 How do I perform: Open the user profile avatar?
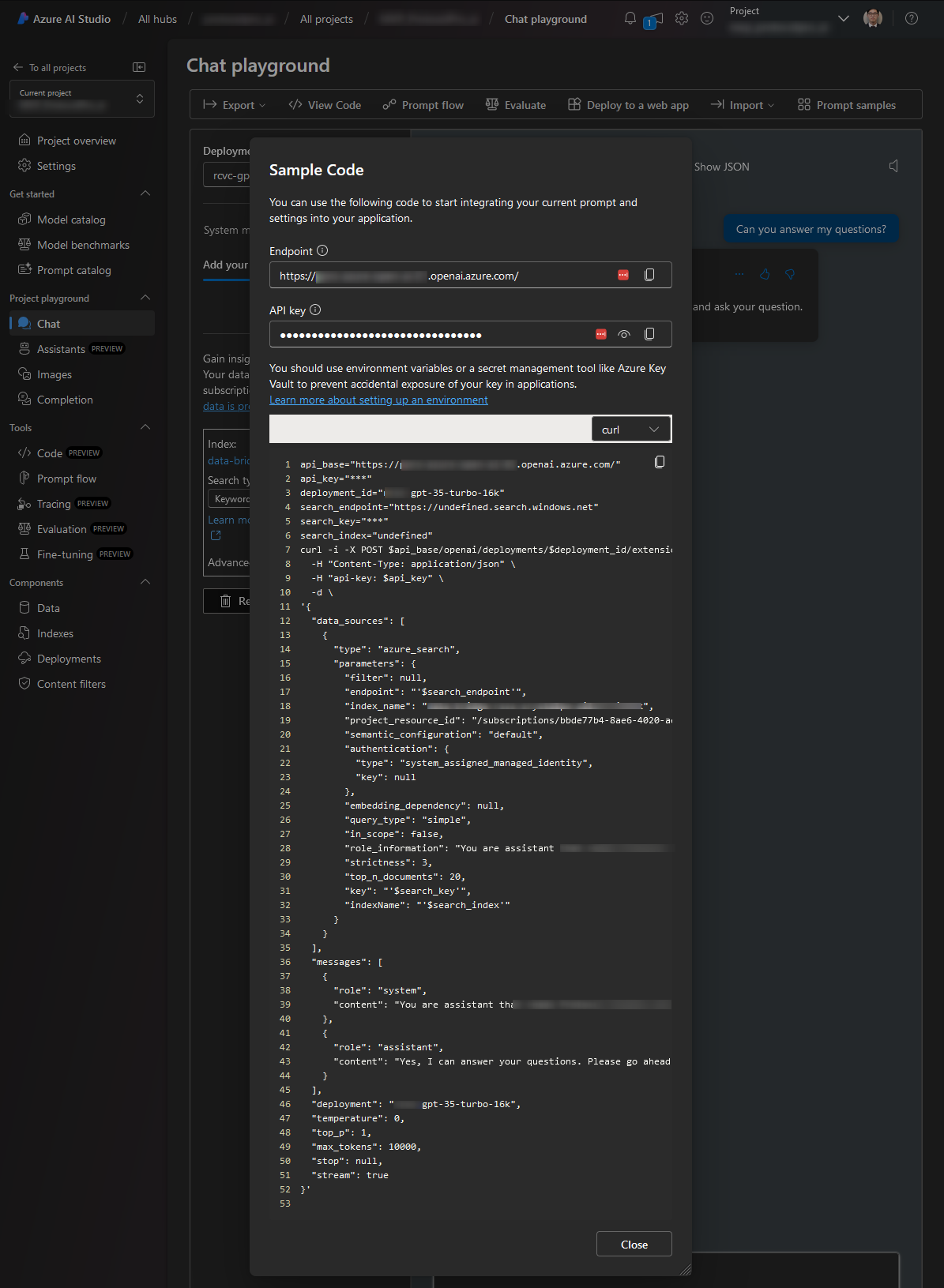click(x=873, y=18)
